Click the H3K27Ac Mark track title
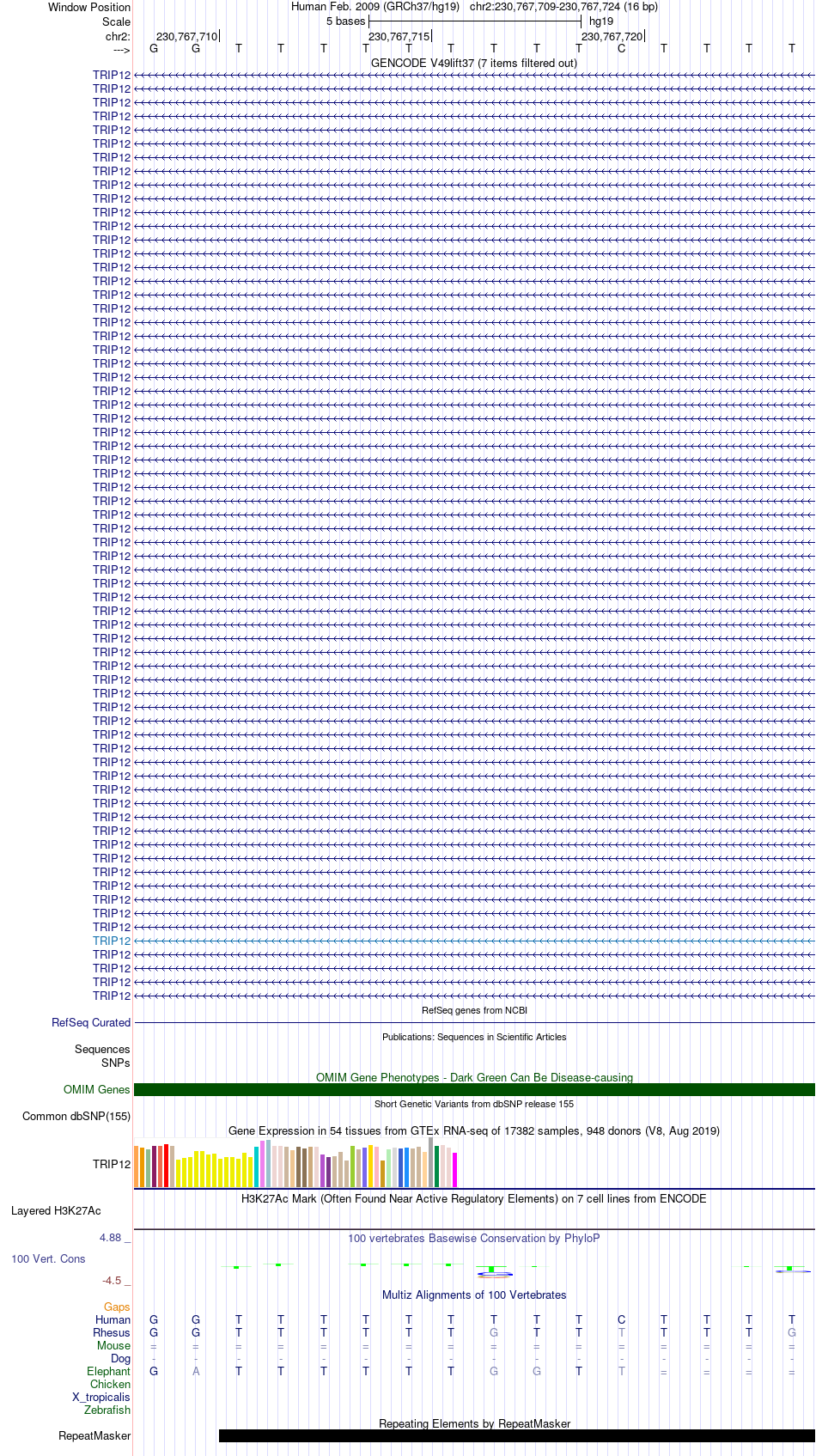 tap(474, 1198)
